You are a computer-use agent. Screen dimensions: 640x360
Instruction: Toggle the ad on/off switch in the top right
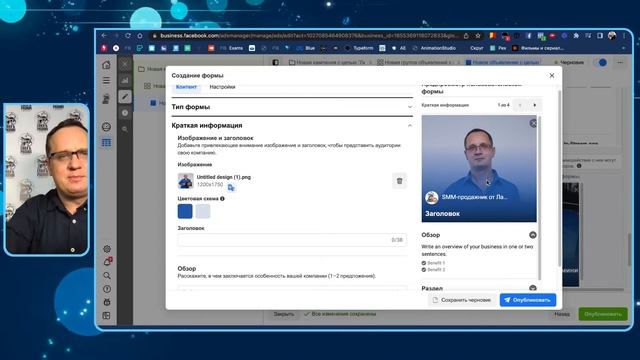[x=600, y=62]
